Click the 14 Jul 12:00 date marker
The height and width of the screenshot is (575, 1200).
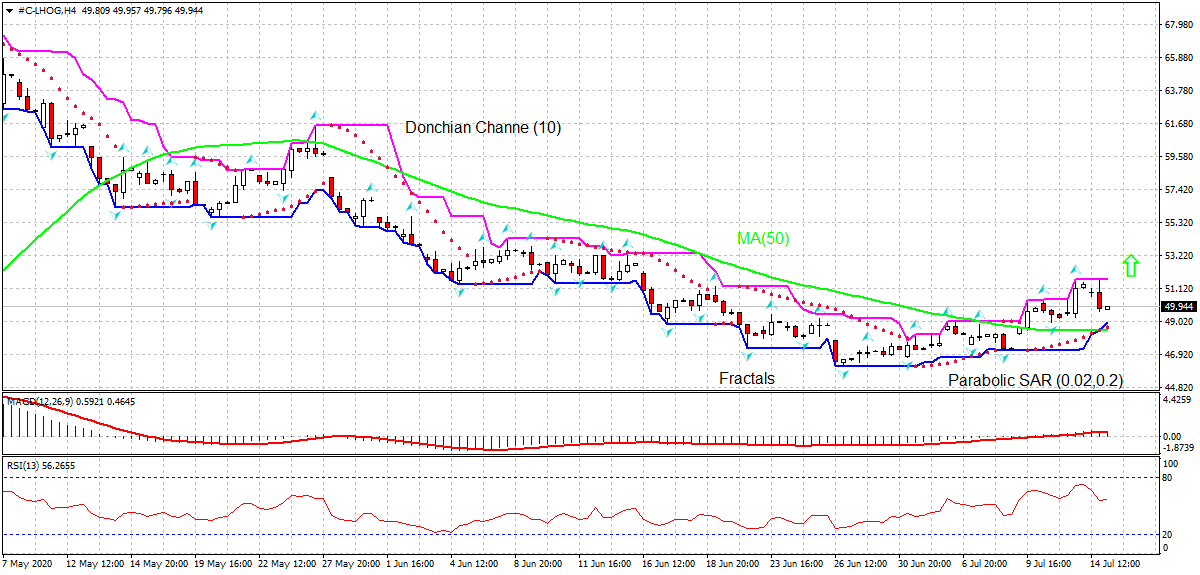pos(1110,564)
